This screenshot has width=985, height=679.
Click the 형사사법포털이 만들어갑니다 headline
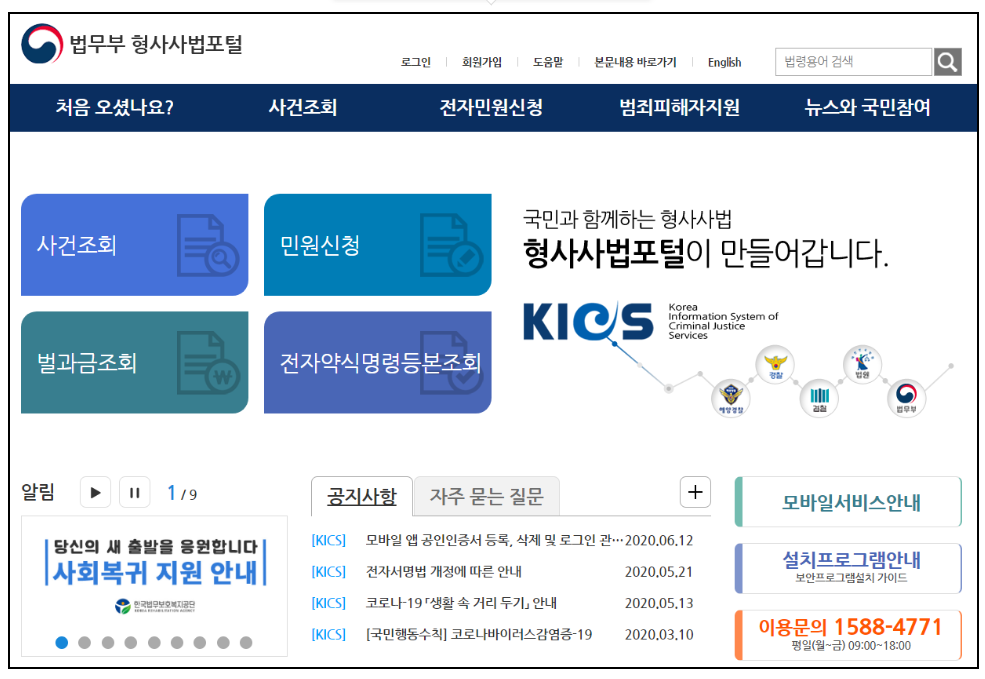[706, 253]
